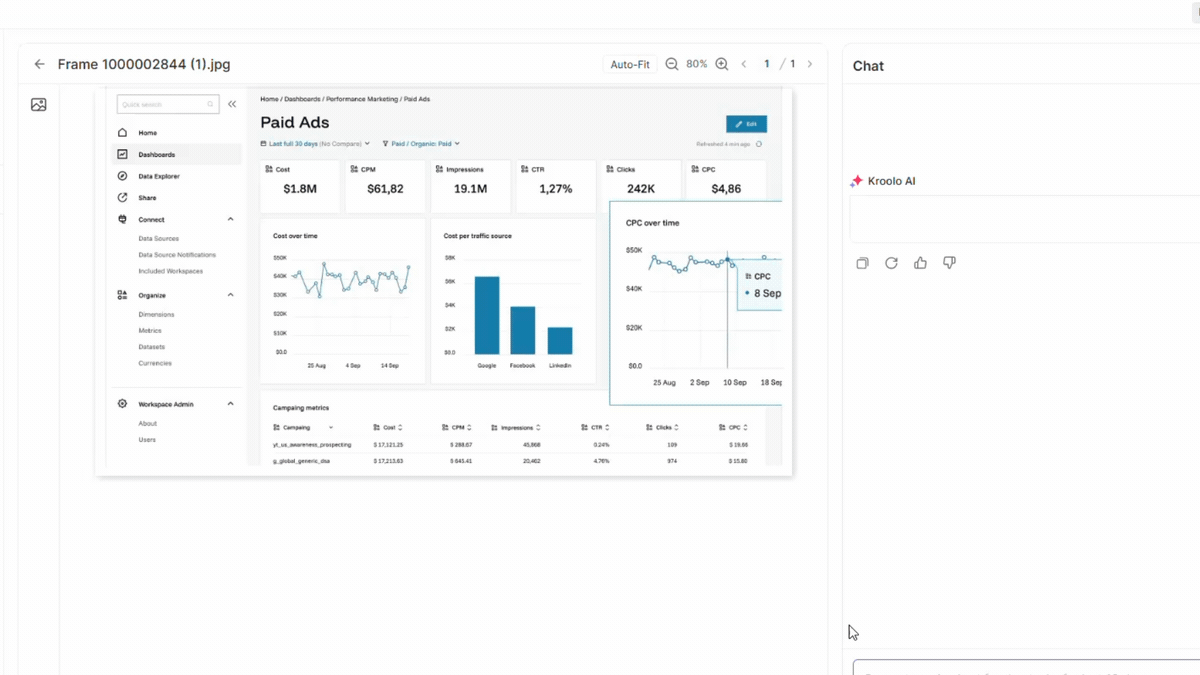
Task: Open the image panel icon in left sidebar
Action: coord(39,104)
